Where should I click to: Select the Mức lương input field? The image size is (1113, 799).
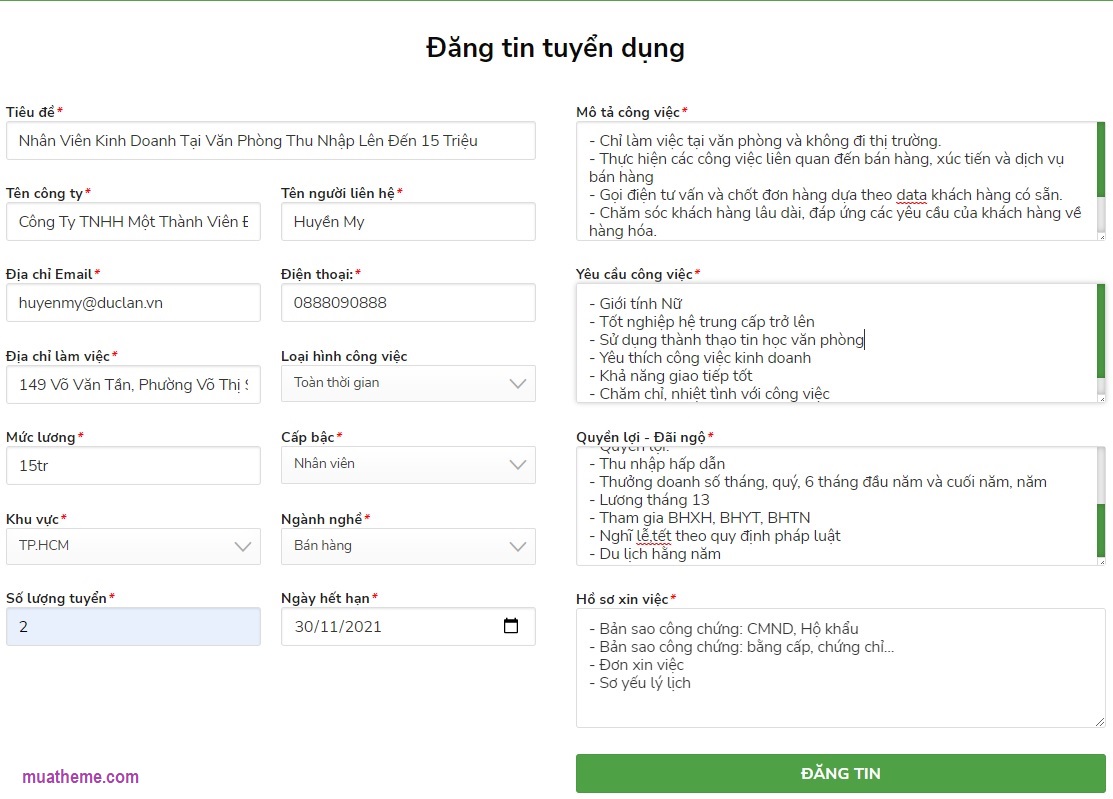point(133,465)
